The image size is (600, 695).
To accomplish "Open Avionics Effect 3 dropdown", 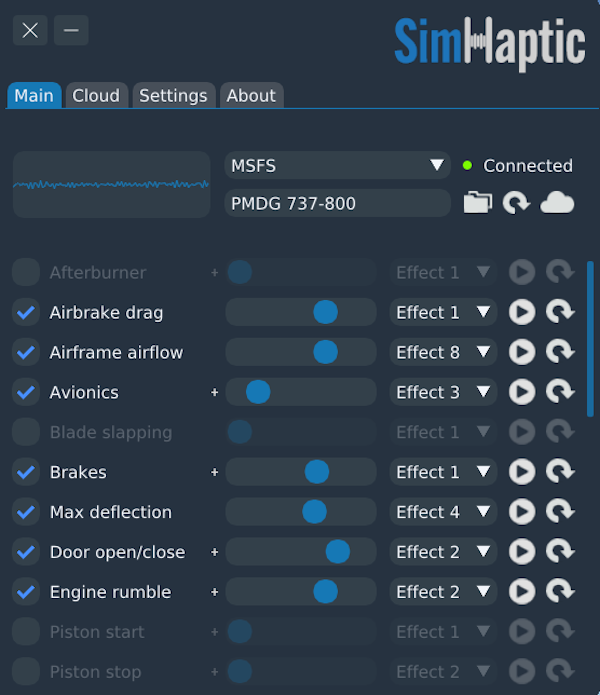I will (443, 392).
